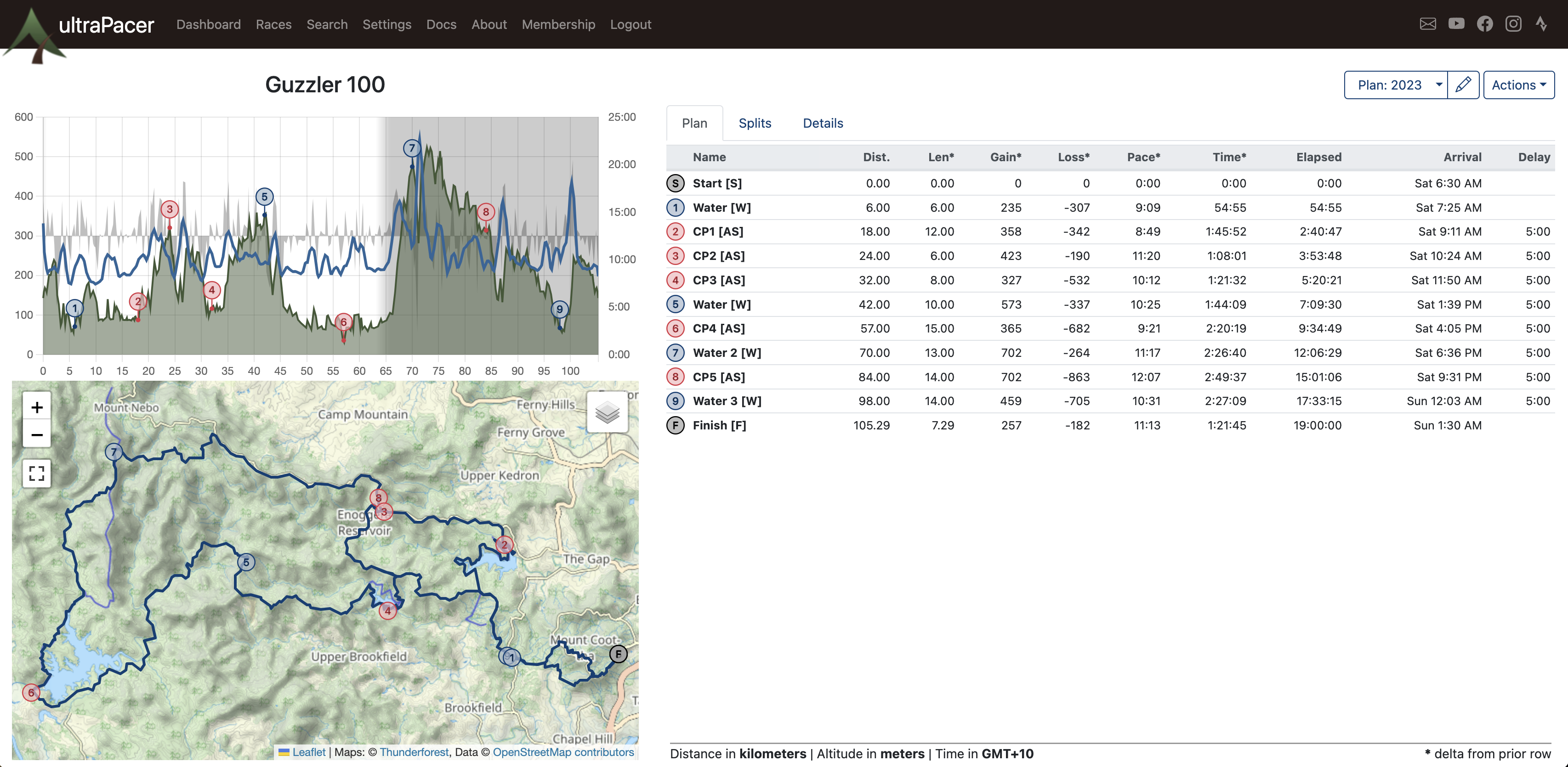Image resolution: width=1568 pixels, height=767 pixels.
Task: Click waypoint marker 7 on elevation chart
Action: point(412,148)
